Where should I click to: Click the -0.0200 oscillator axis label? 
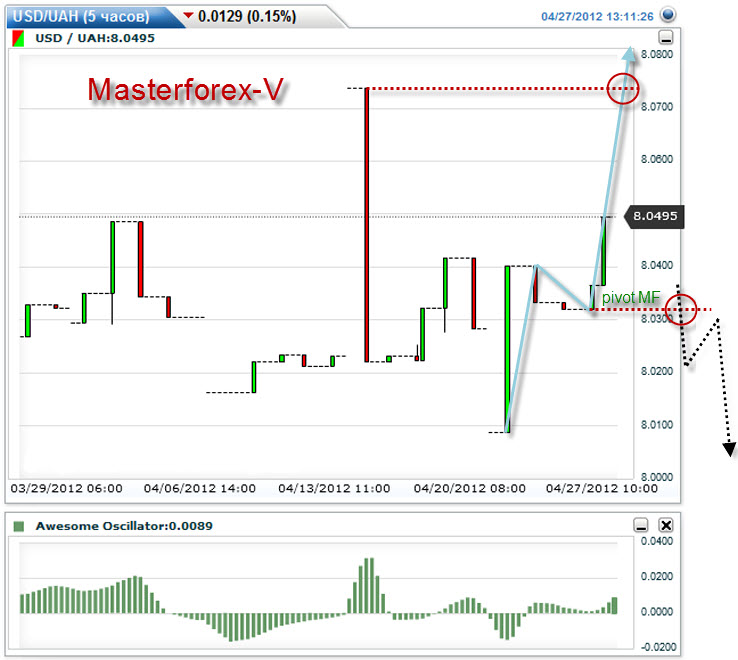coord(657,647)
